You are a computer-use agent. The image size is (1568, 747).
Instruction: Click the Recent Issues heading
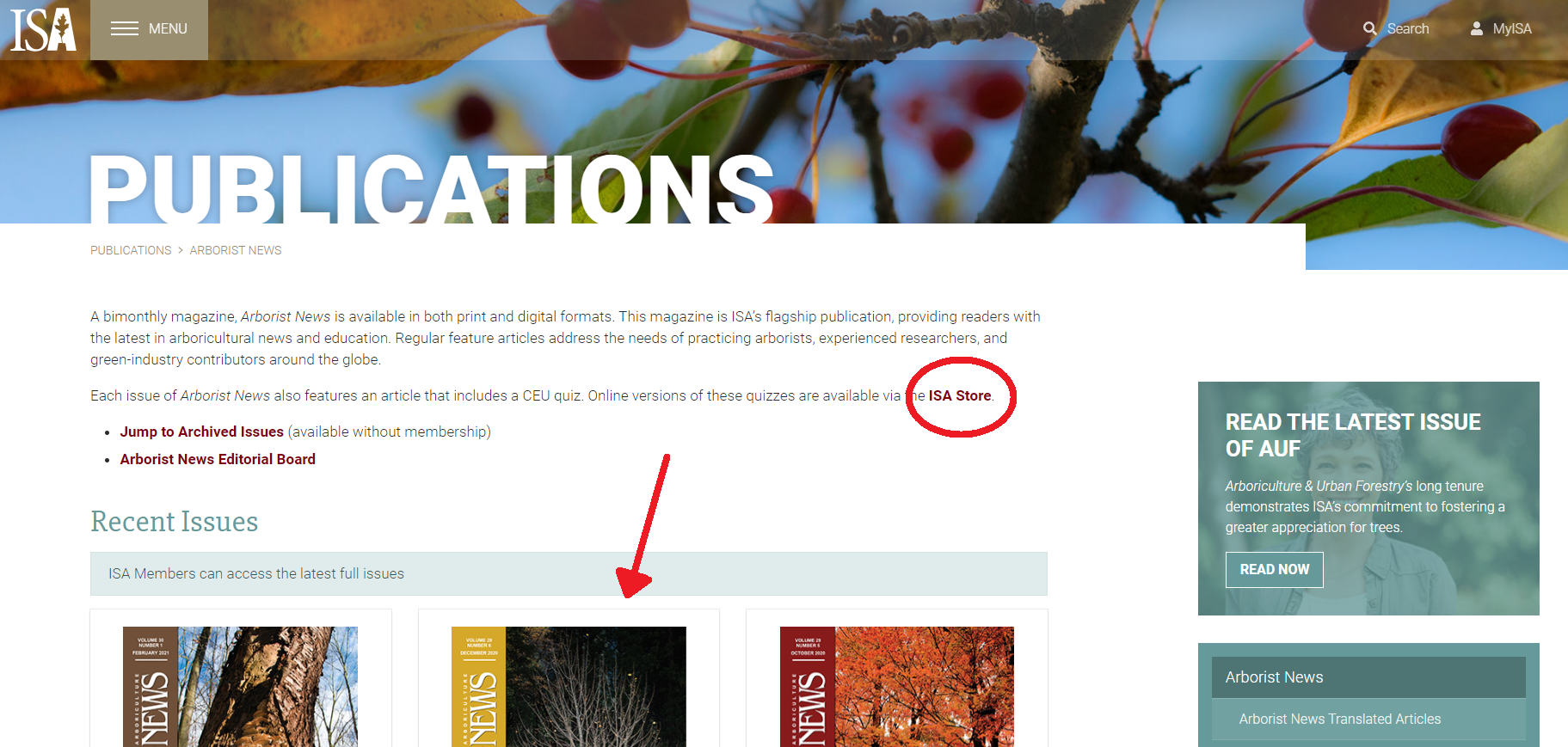[175, 522]
